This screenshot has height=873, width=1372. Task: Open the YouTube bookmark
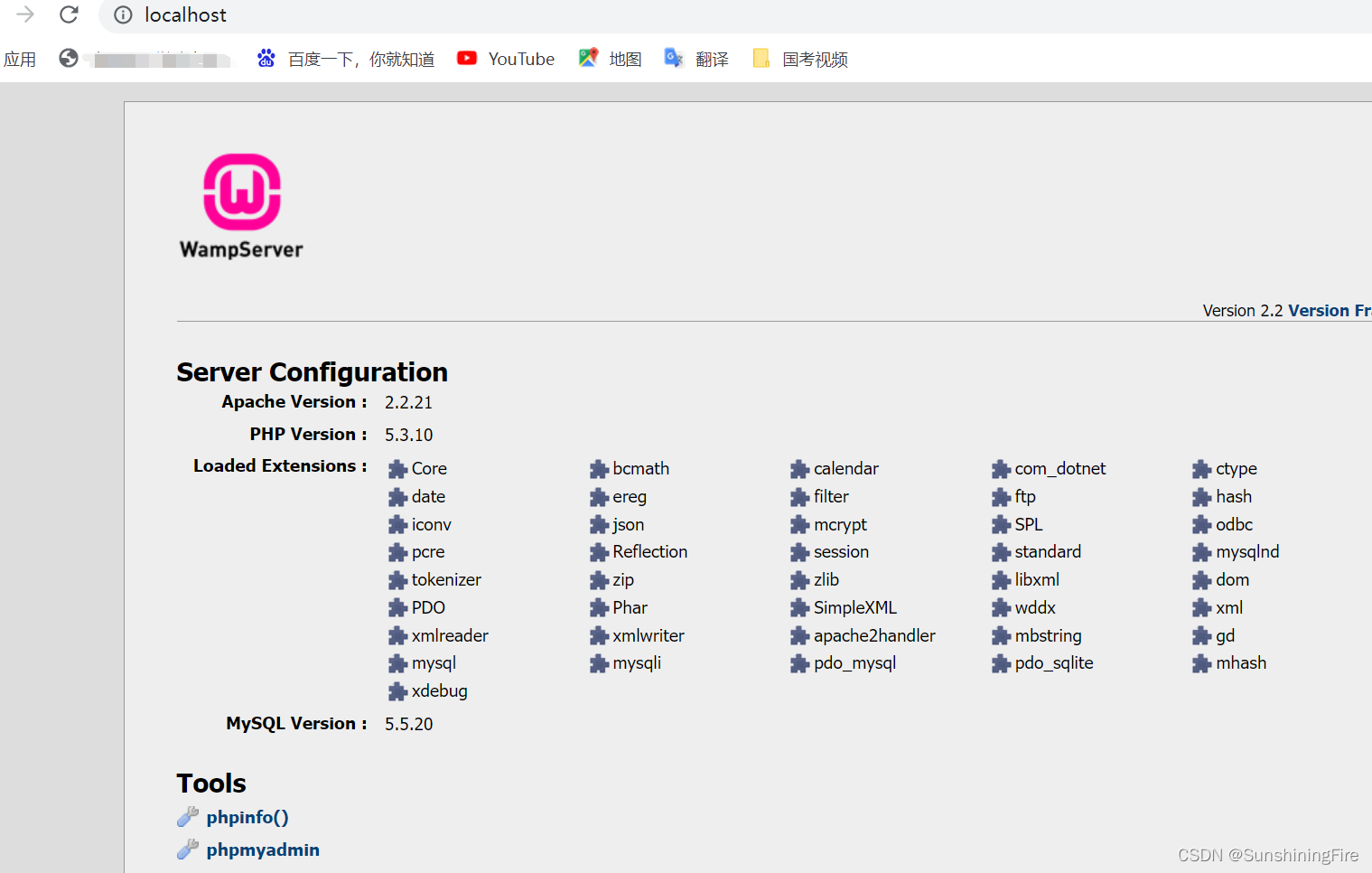point(521,60)
